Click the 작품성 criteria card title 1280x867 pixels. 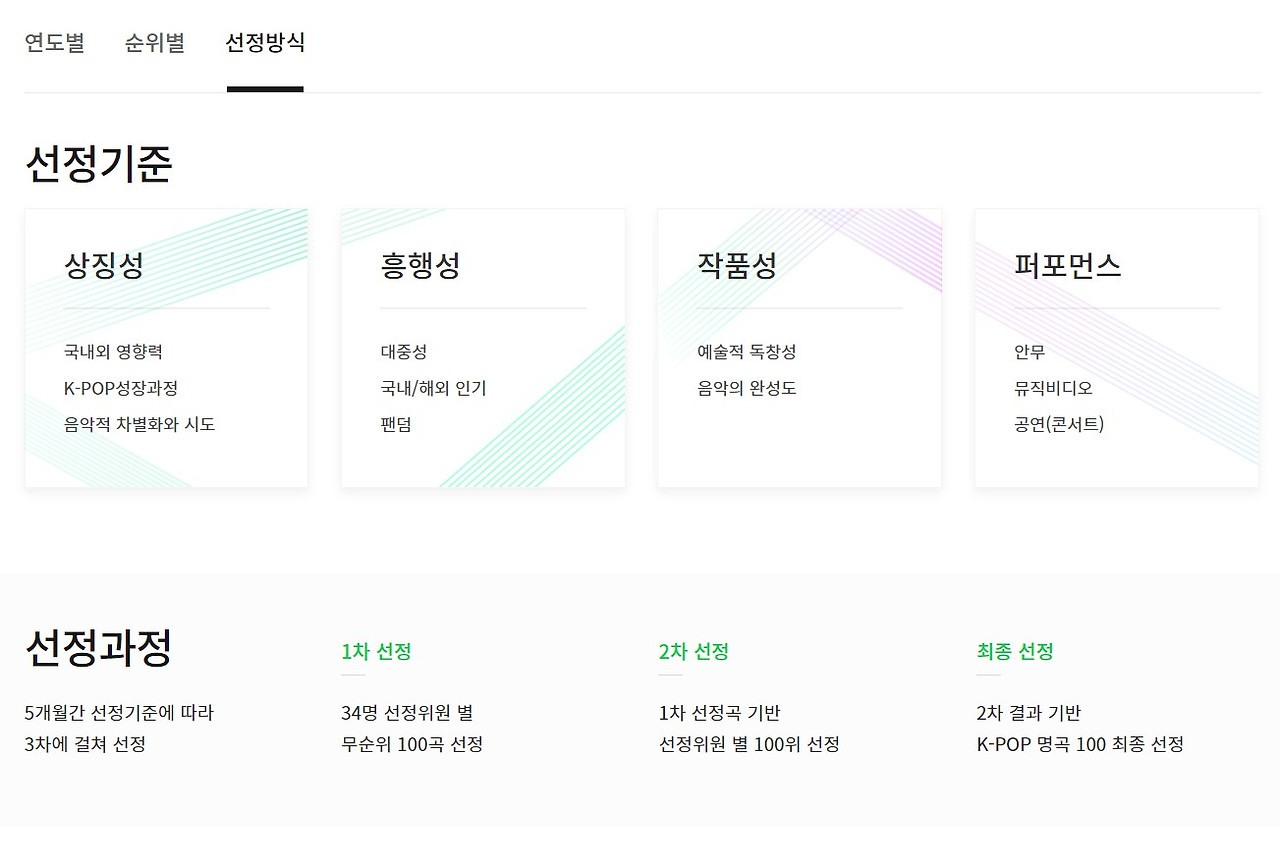coord(737,265)
